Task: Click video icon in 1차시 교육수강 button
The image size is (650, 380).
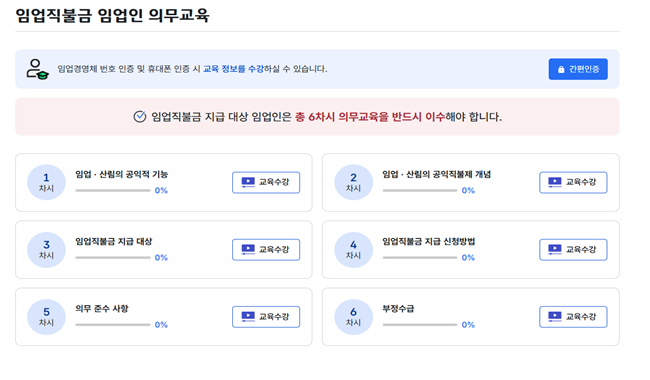Action: (248, 182)
